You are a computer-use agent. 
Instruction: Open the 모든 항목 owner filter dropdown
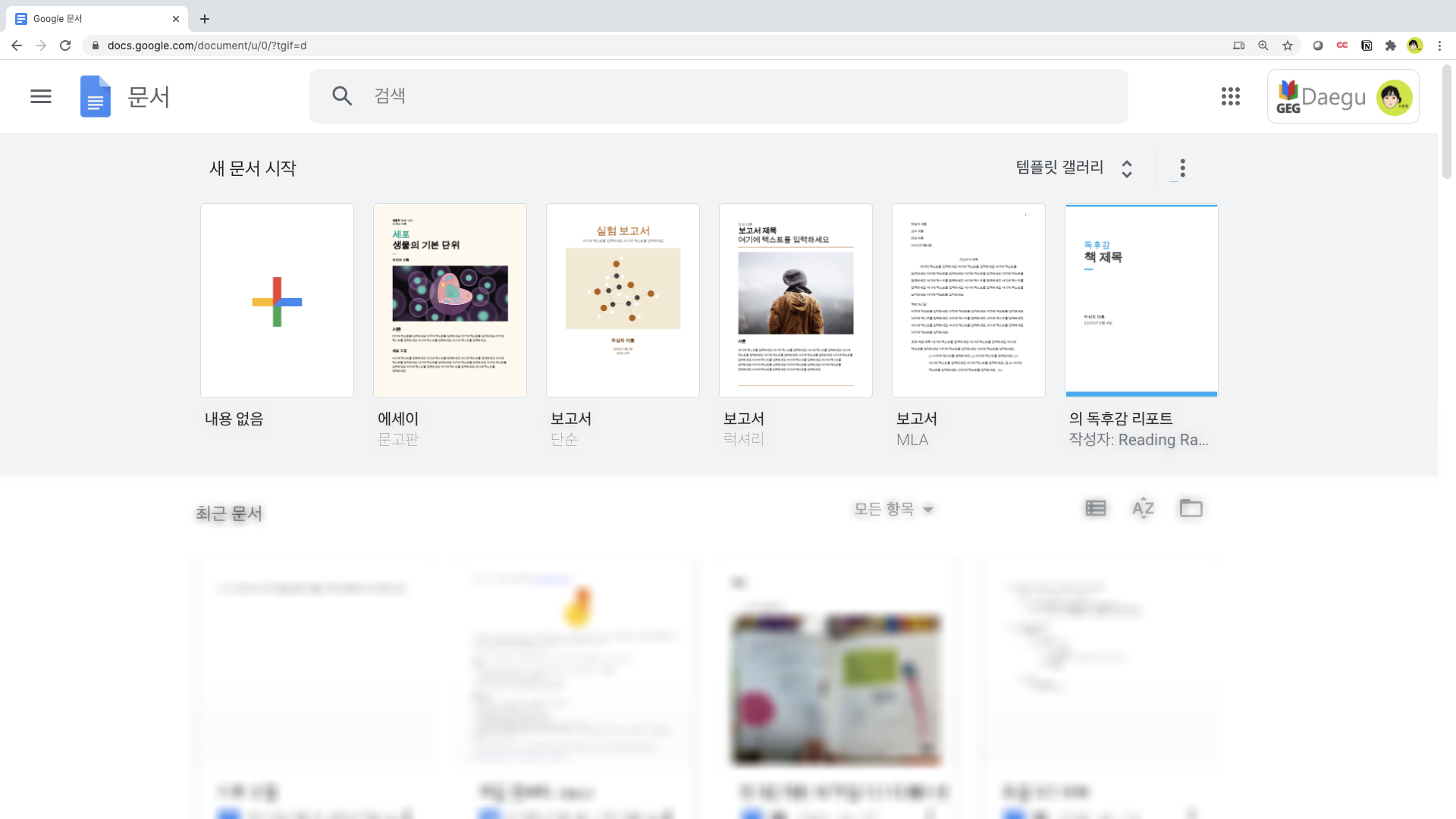(893, 509)
